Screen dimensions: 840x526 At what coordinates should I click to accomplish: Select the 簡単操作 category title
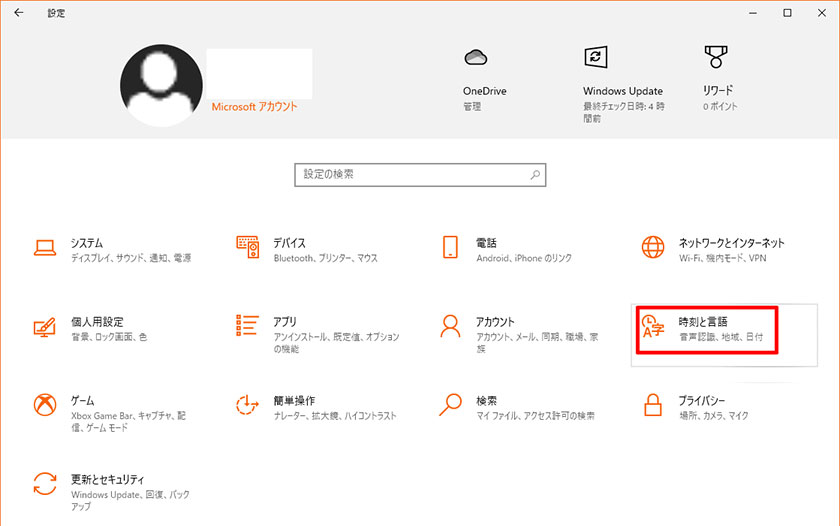[x=294, y=401]
